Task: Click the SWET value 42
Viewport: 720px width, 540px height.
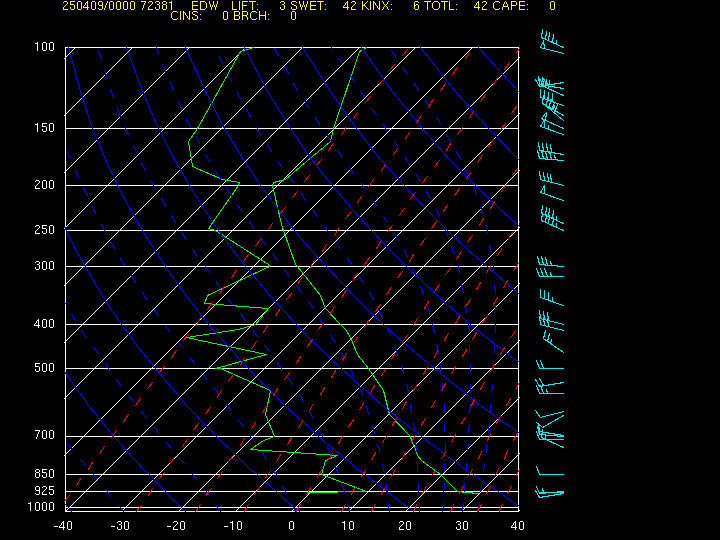Action: pos(349,6)
